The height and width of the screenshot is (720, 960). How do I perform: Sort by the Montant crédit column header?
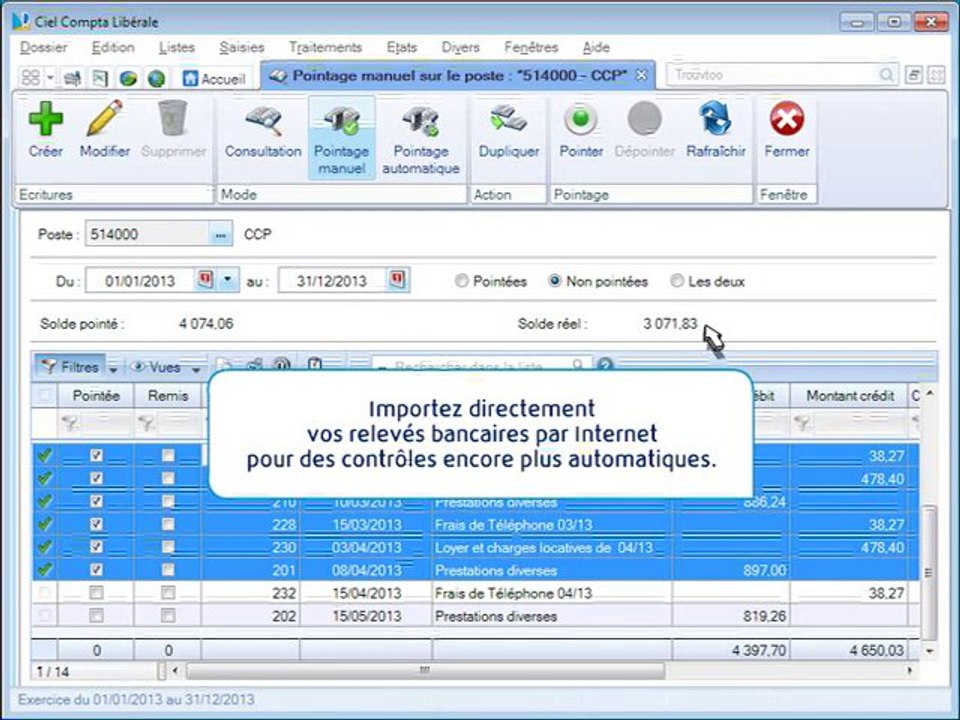850,396
